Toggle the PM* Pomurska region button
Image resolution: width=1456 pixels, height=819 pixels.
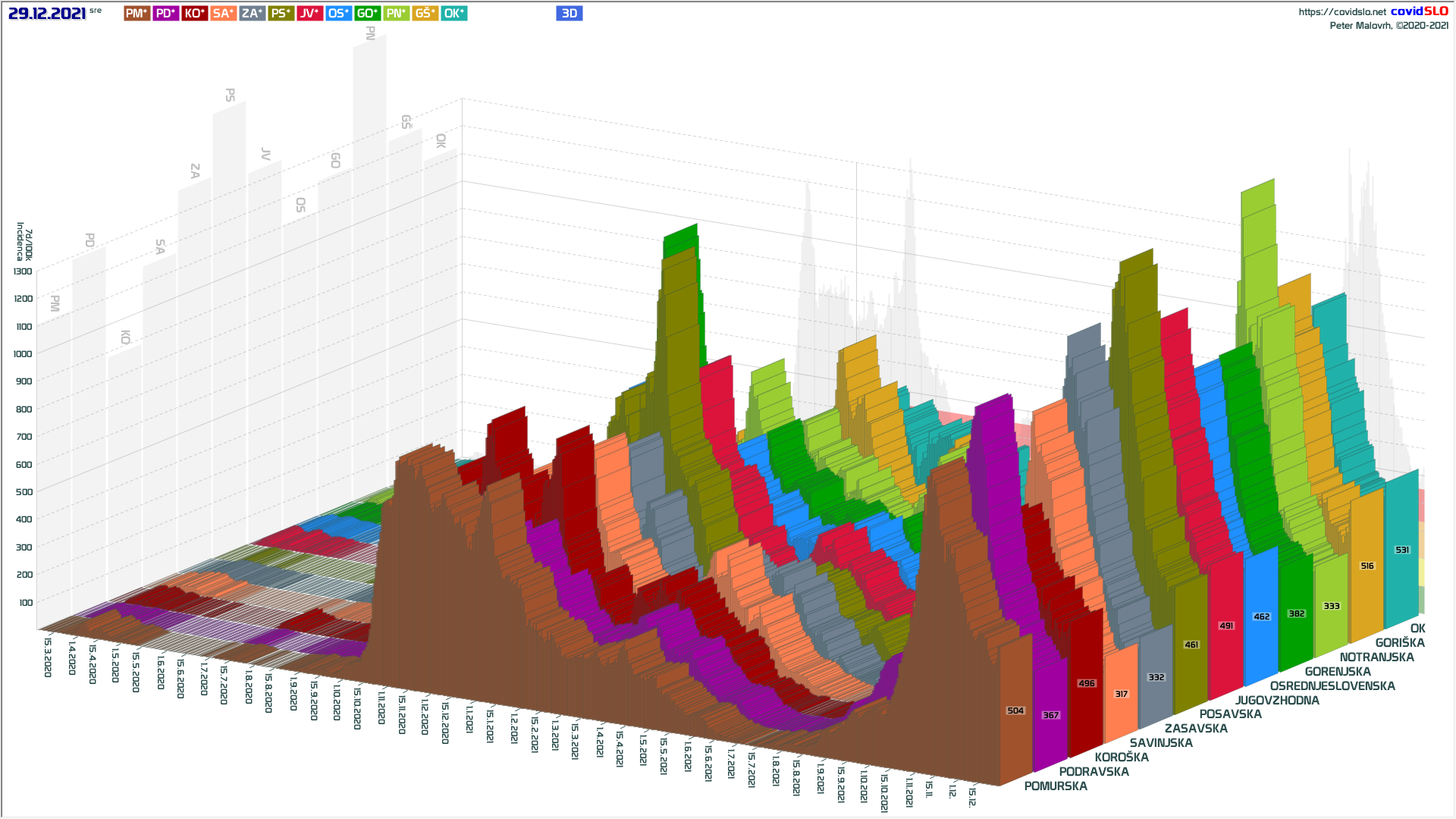[136, 14]
